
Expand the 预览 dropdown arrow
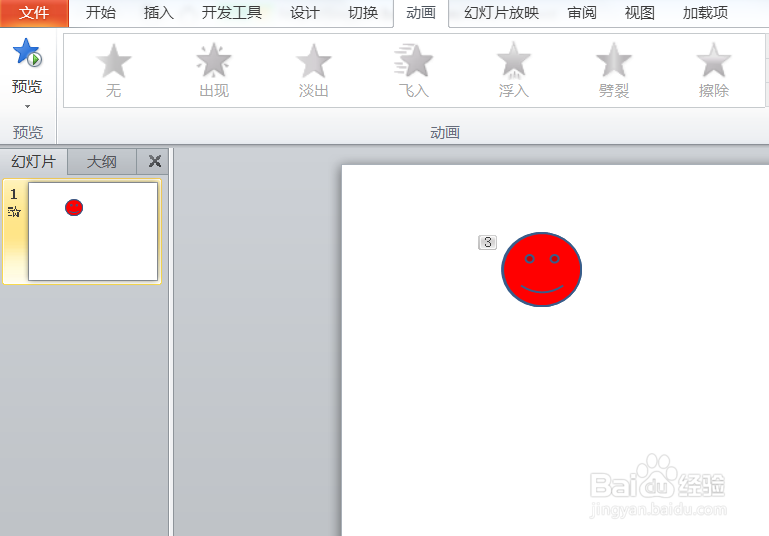[x=27, y=106]
